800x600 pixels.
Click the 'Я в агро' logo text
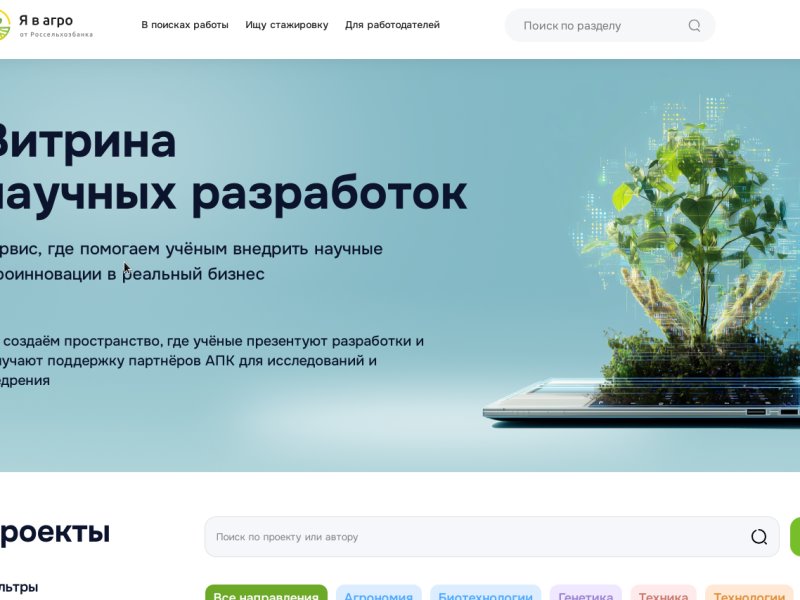click(x=46, y=20)
